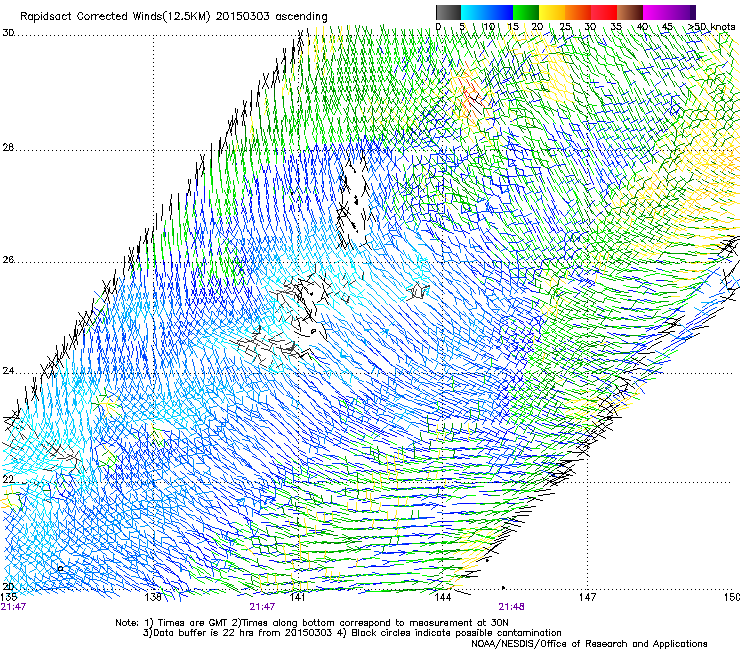Click the gray 0-5 knots legend swatch

448,12
